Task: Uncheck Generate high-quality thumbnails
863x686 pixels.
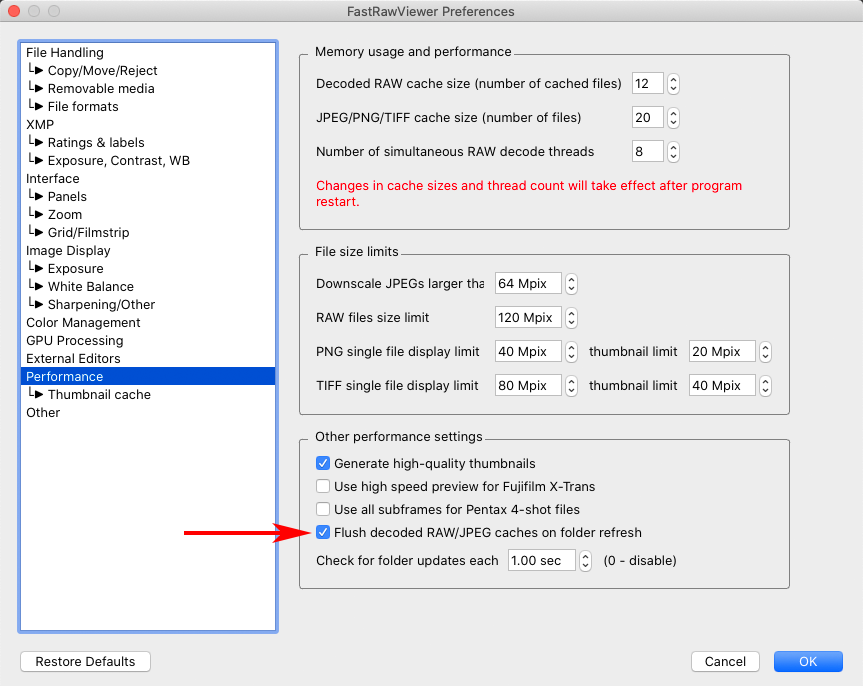Action: click(323, 464)
